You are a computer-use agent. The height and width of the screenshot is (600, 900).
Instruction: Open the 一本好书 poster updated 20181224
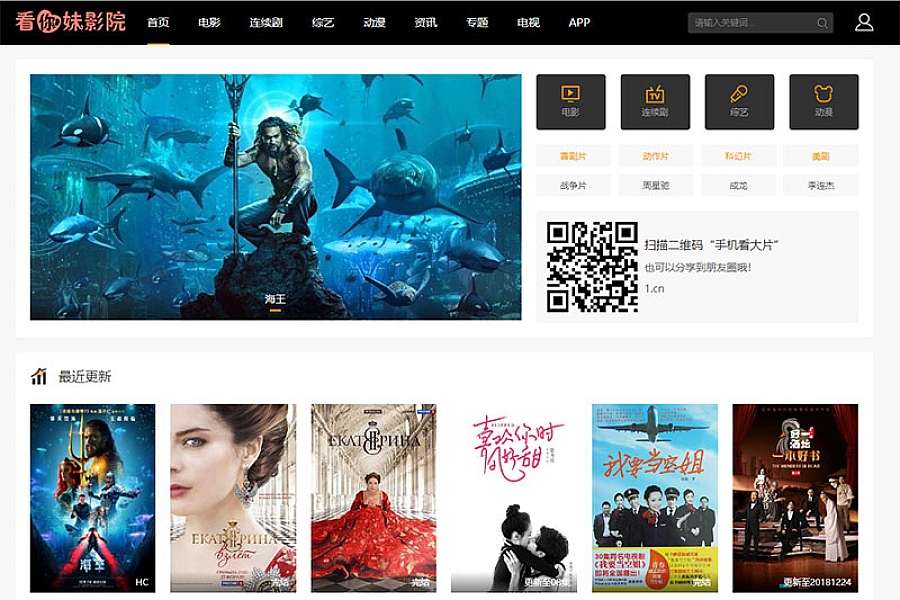pos(795,498)
